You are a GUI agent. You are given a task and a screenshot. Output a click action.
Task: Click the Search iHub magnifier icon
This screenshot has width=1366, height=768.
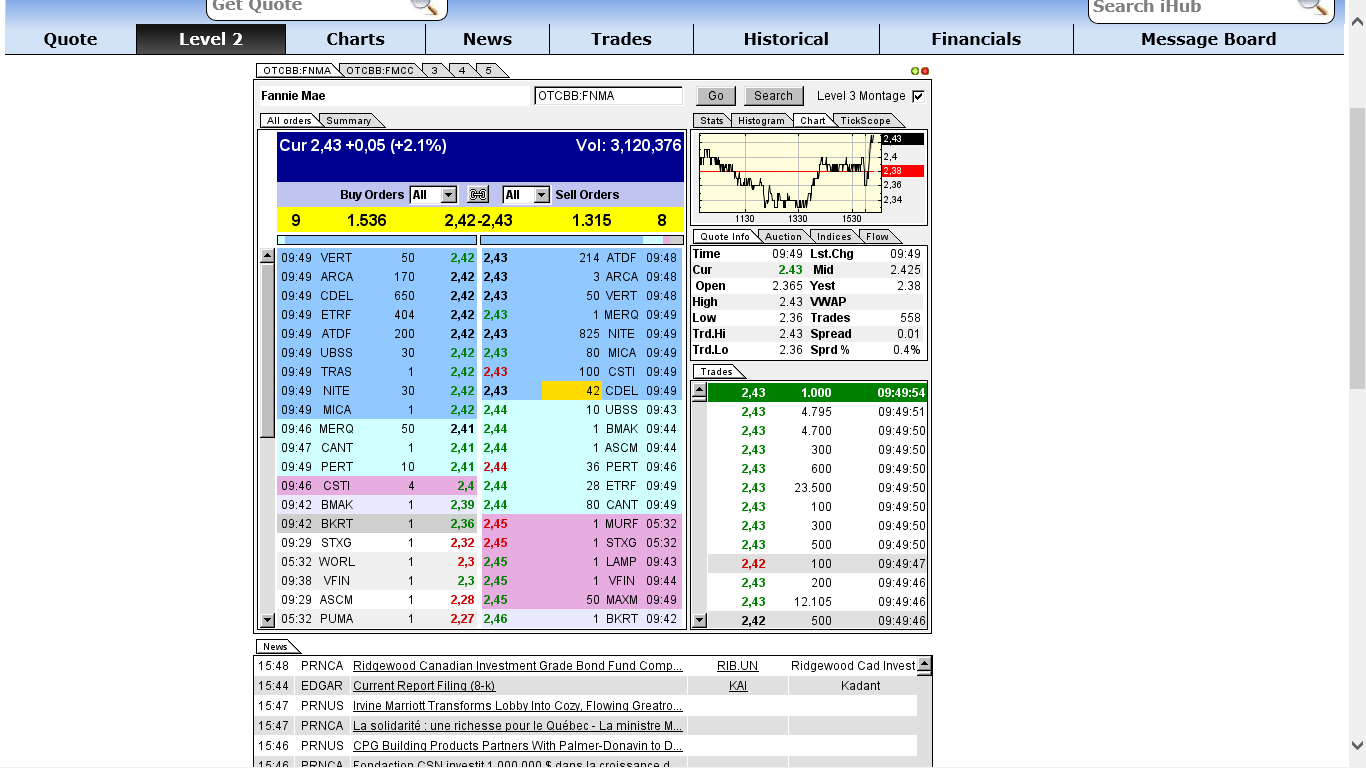[x=1313, y=8]
